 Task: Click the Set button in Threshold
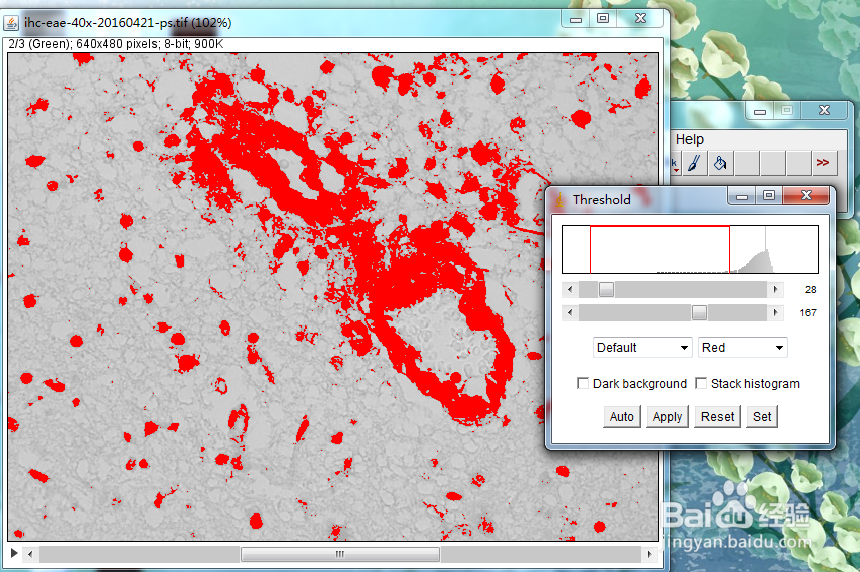762,417
